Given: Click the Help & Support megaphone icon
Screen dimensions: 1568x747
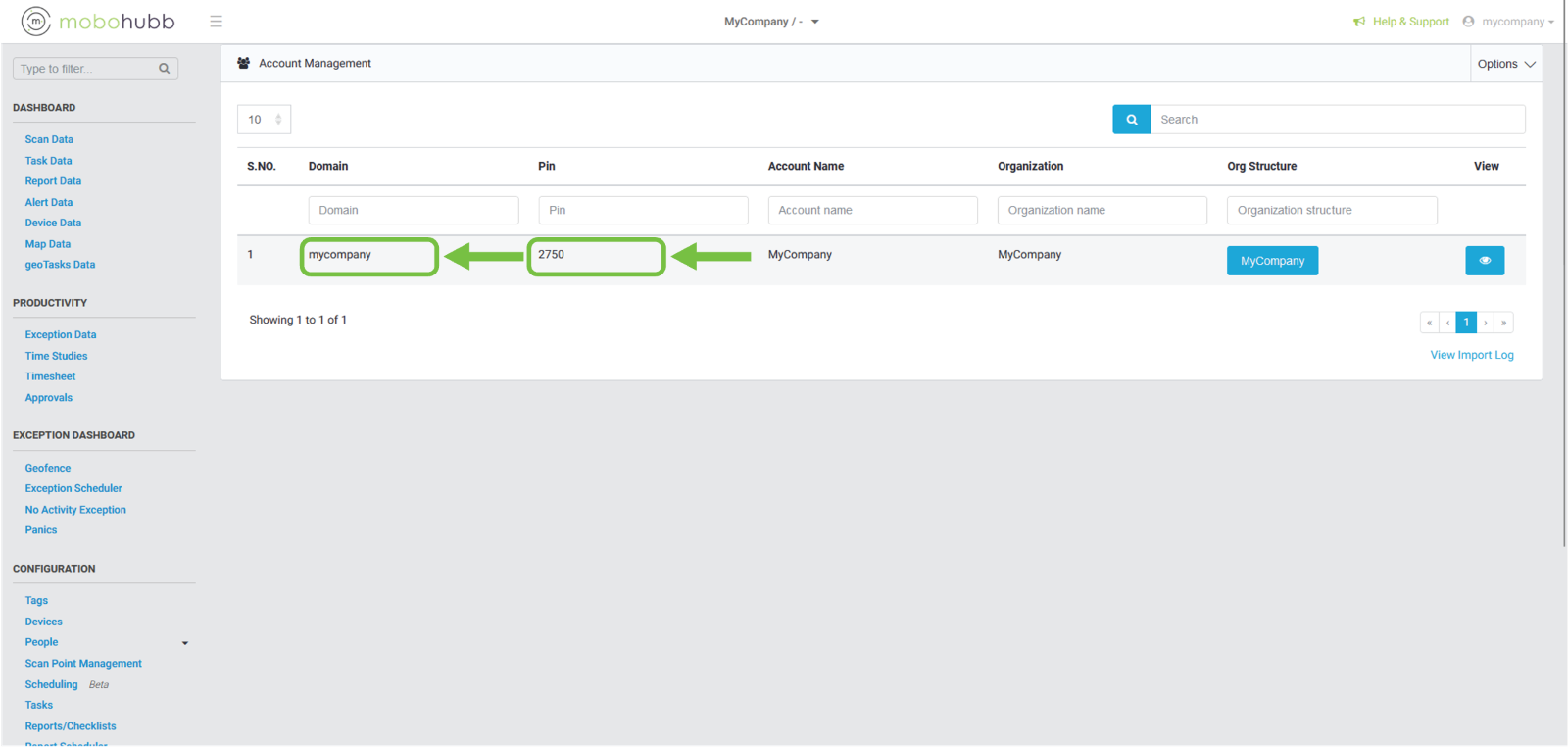Looking at the screenshot, I should [x=1359, y=22].
